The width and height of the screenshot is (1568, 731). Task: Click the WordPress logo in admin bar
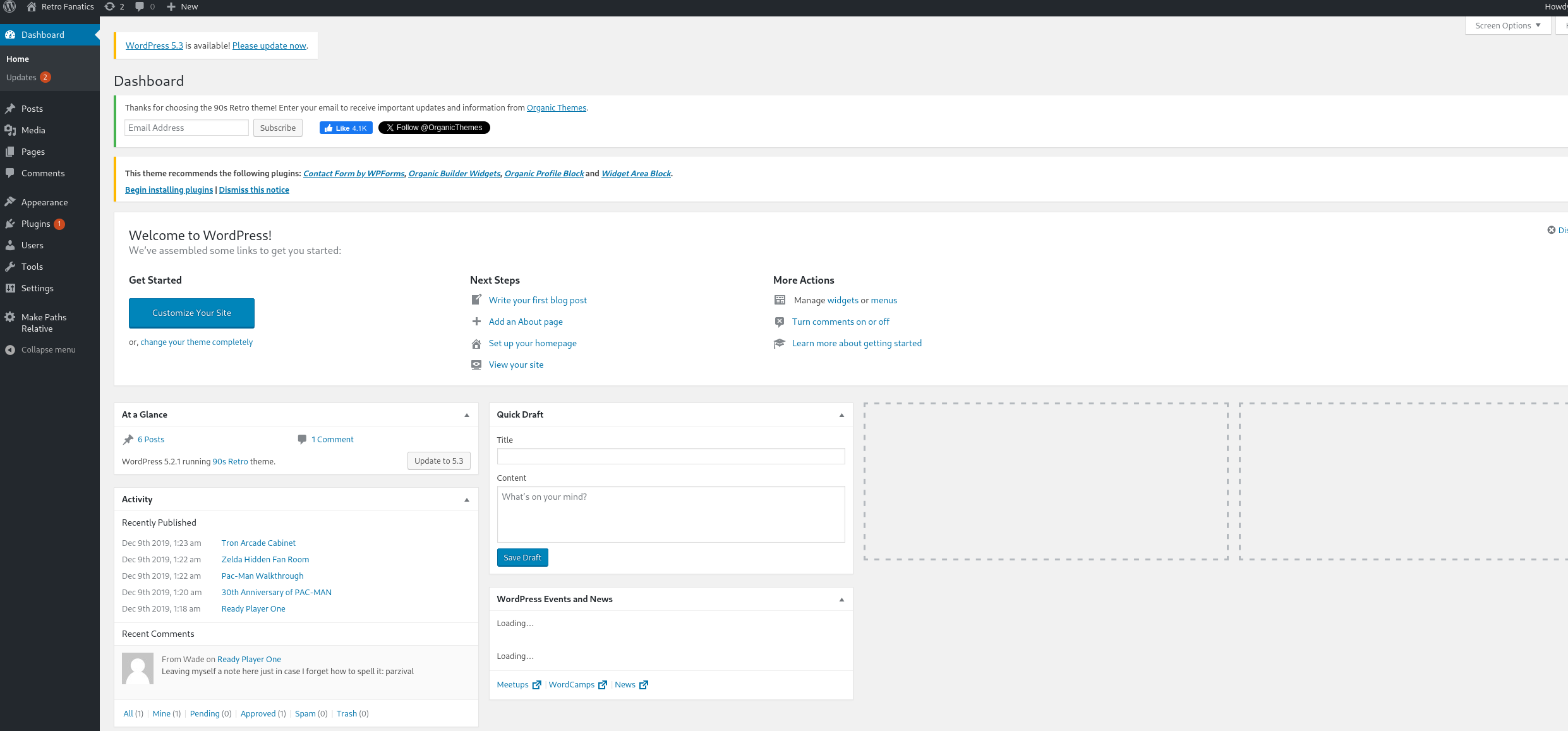click(x=9, y=7)
